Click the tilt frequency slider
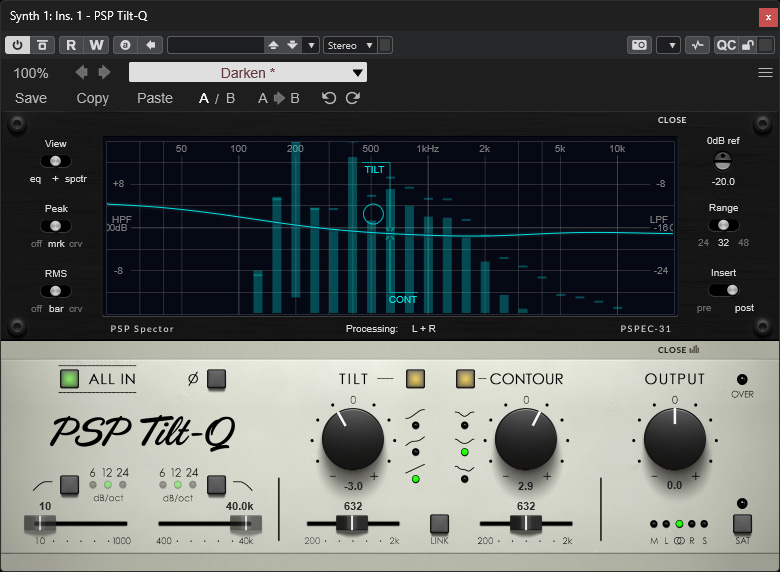 tap(353, 523)
